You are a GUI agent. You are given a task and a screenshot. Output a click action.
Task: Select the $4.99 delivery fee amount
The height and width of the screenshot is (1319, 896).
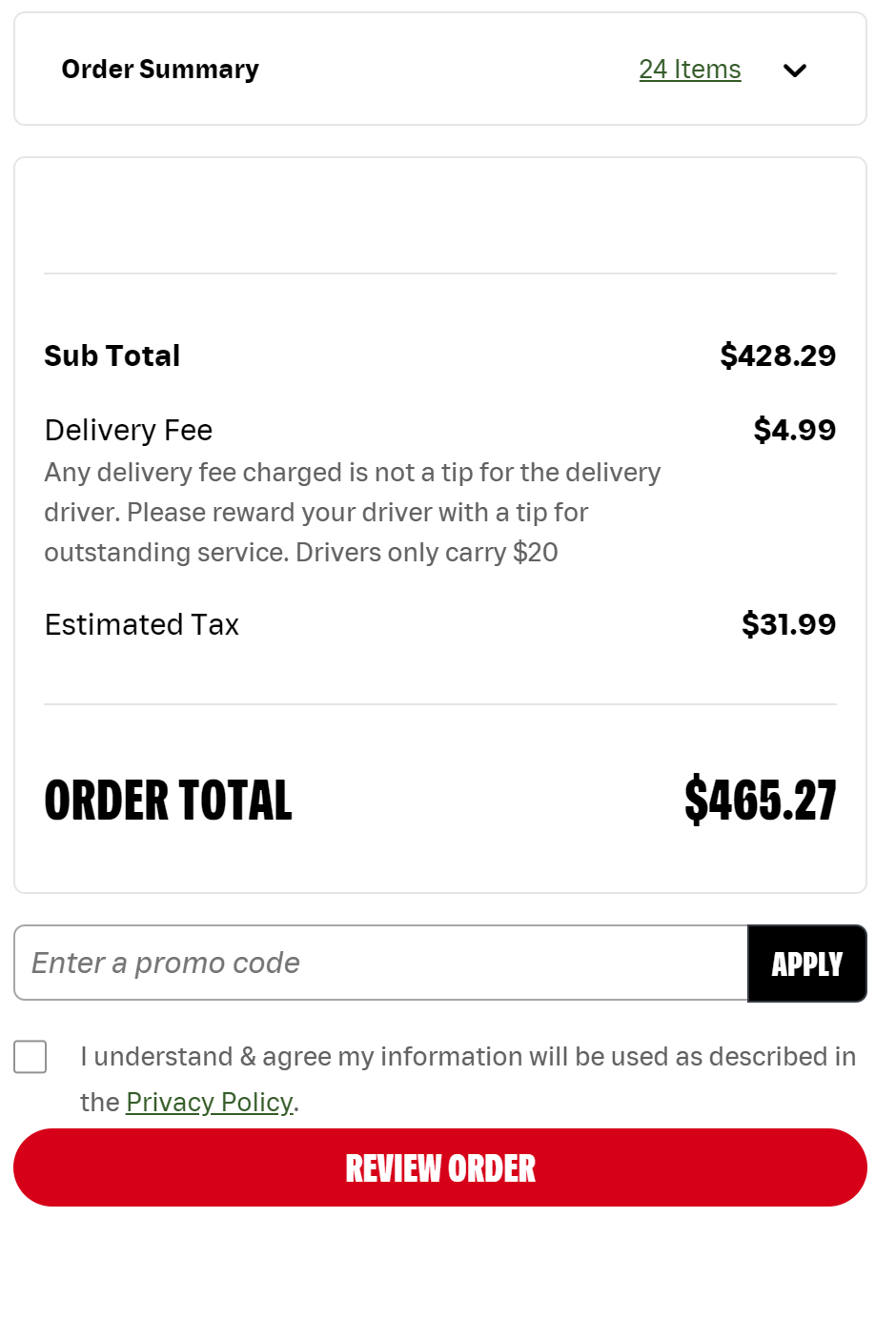point(794,430)
